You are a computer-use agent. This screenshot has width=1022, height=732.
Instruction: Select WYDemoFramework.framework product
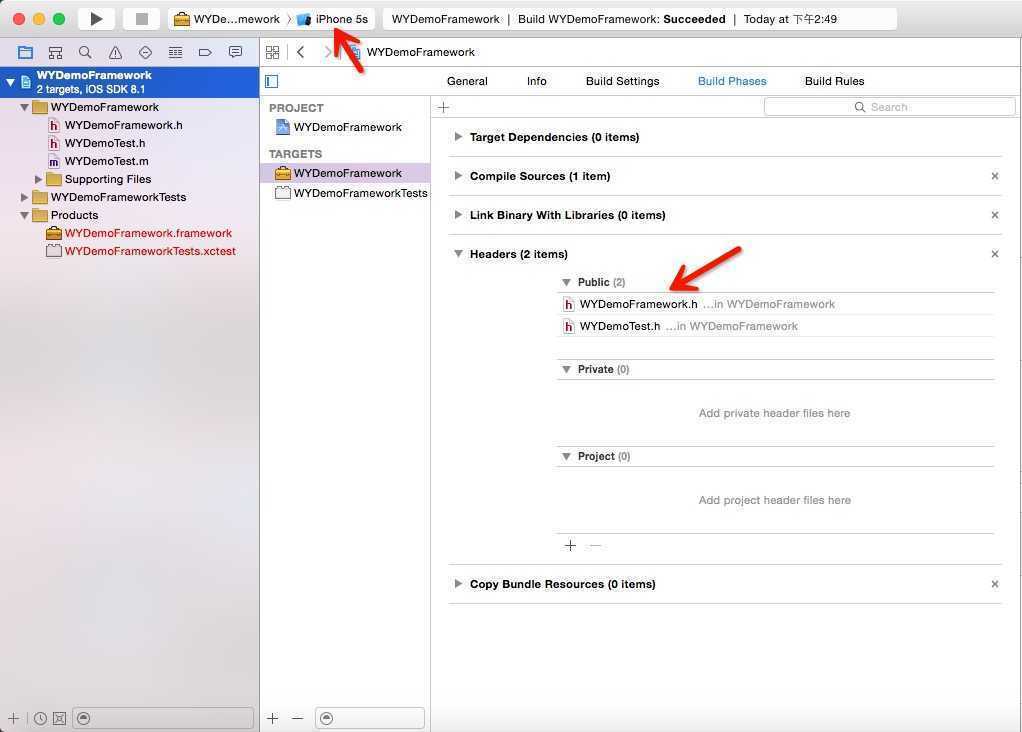point(148,233)
